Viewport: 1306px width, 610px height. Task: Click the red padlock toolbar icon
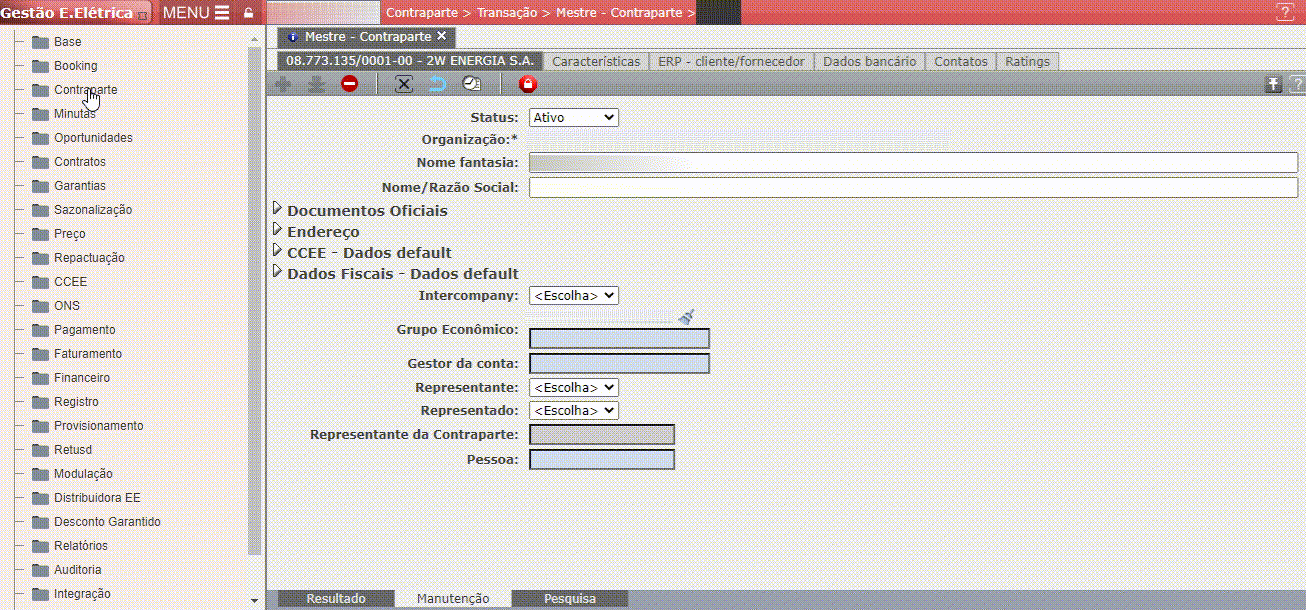(x=528, y=84)
